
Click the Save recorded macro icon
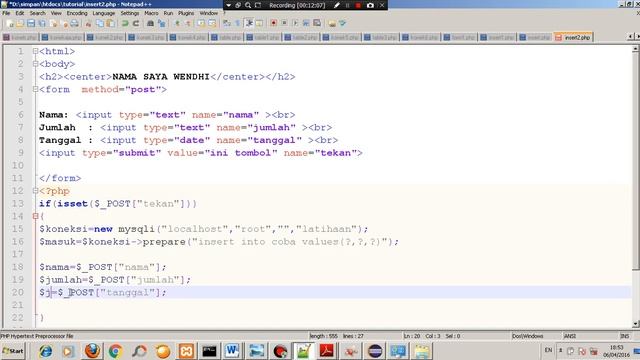point(317,23)
